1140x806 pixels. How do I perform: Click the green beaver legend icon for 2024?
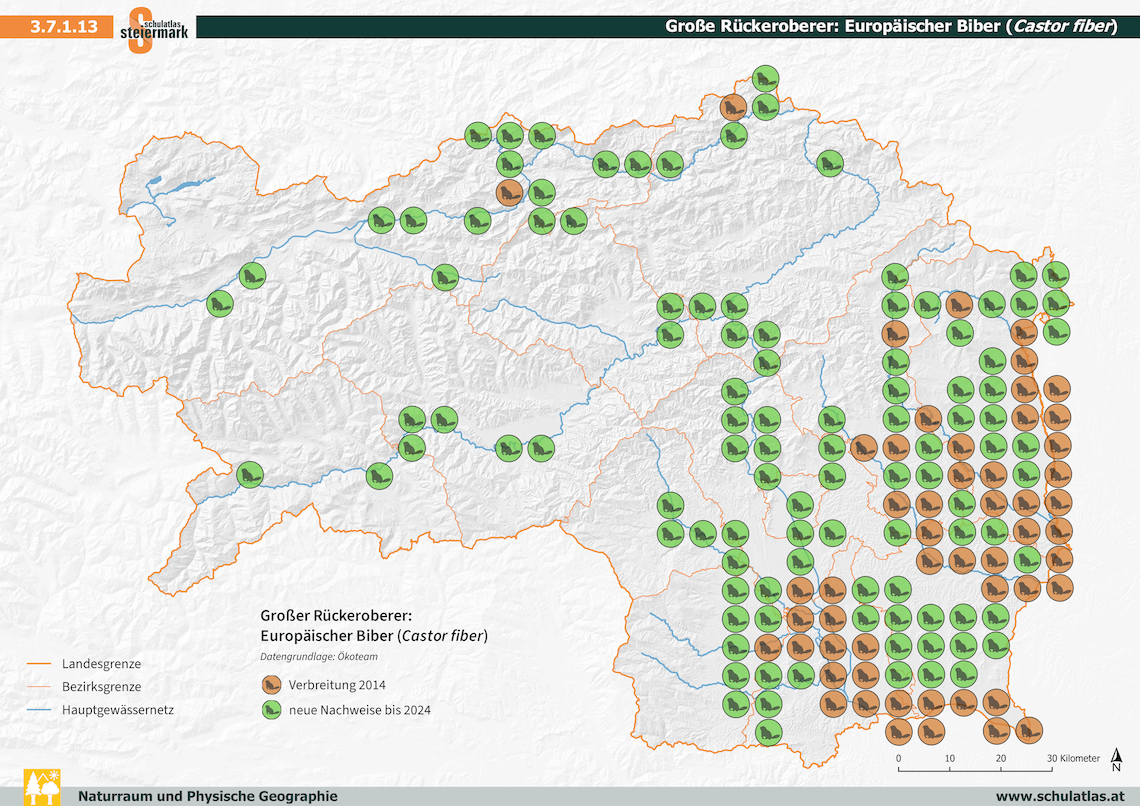tap(272, 711)
